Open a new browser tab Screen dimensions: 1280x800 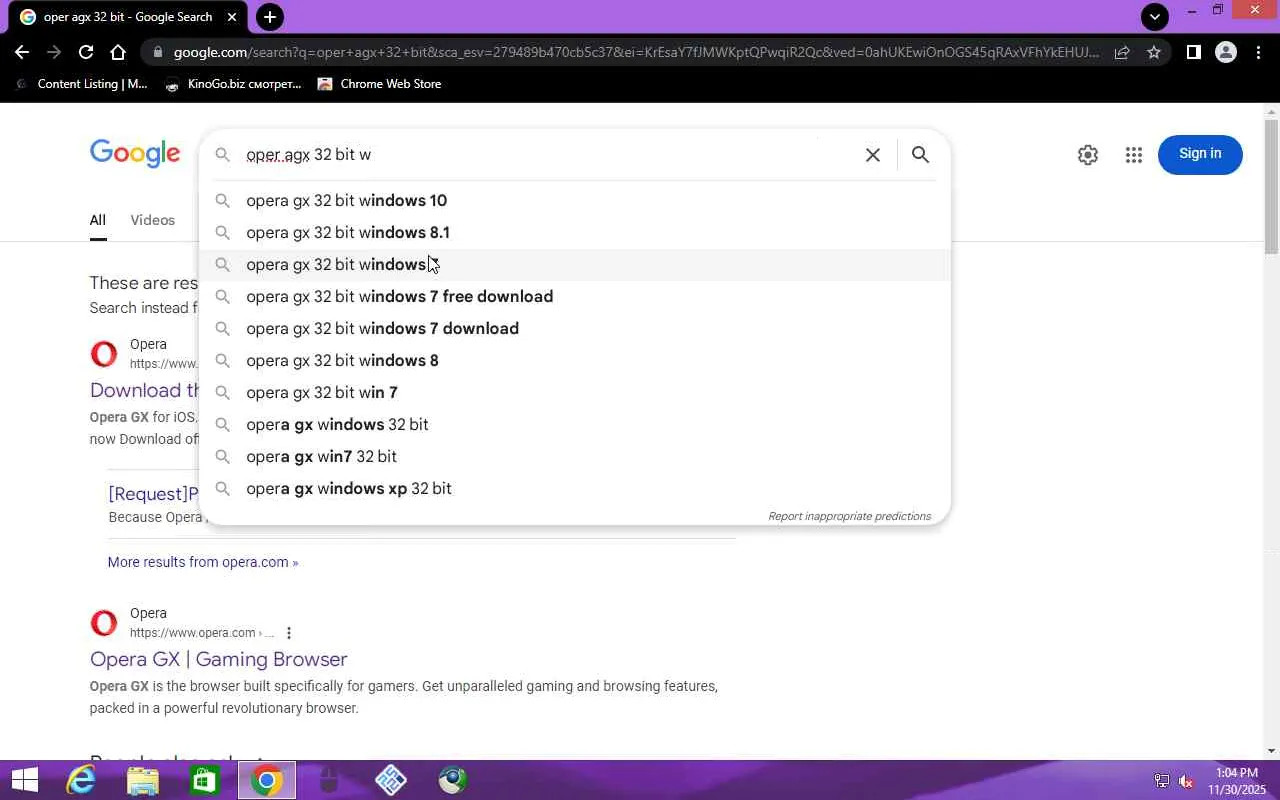[x=269, y=17]
